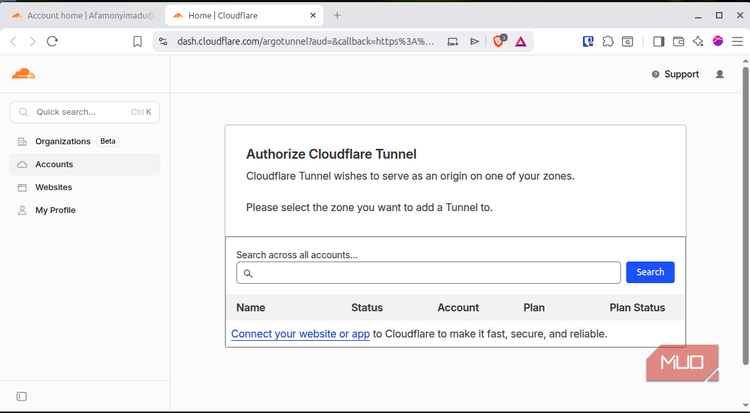This screenshot has height=413, width=750.
Task: Switch to the Account home browser tab
Action: click(84, 15)
